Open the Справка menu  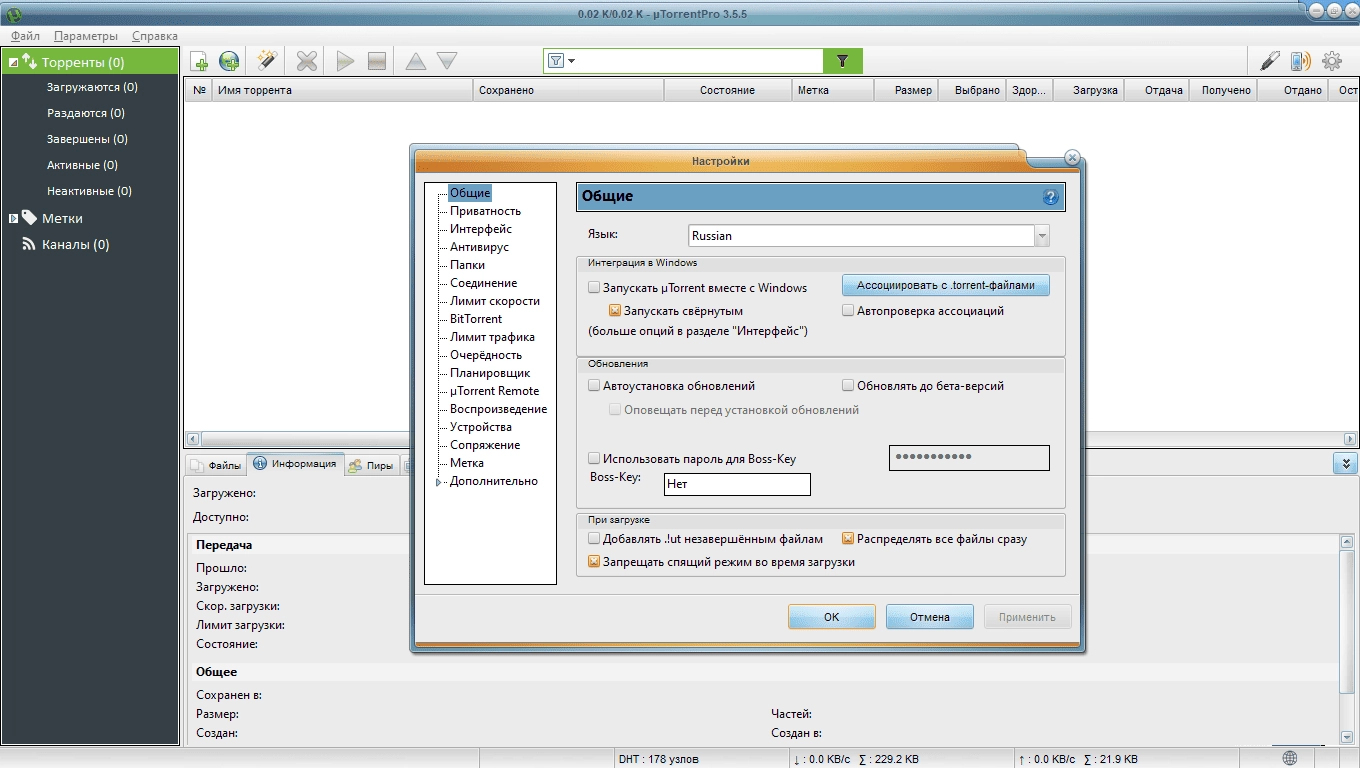click(x=155, y=36)
